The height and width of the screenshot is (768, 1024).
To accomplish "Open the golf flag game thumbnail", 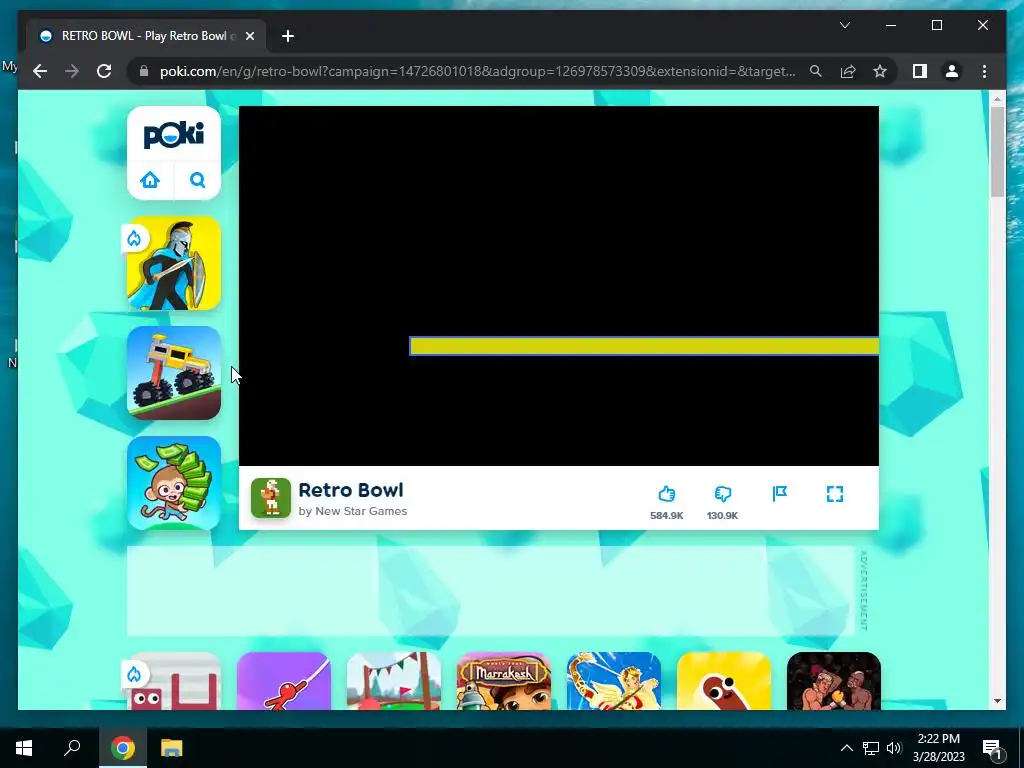I will click(x=394, y=680).
